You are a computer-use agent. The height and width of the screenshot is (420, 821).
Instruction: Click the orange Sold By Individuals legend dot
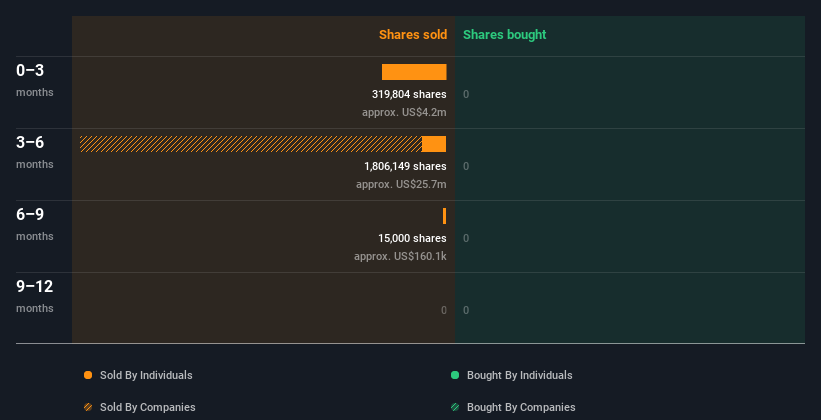(88, 375)
